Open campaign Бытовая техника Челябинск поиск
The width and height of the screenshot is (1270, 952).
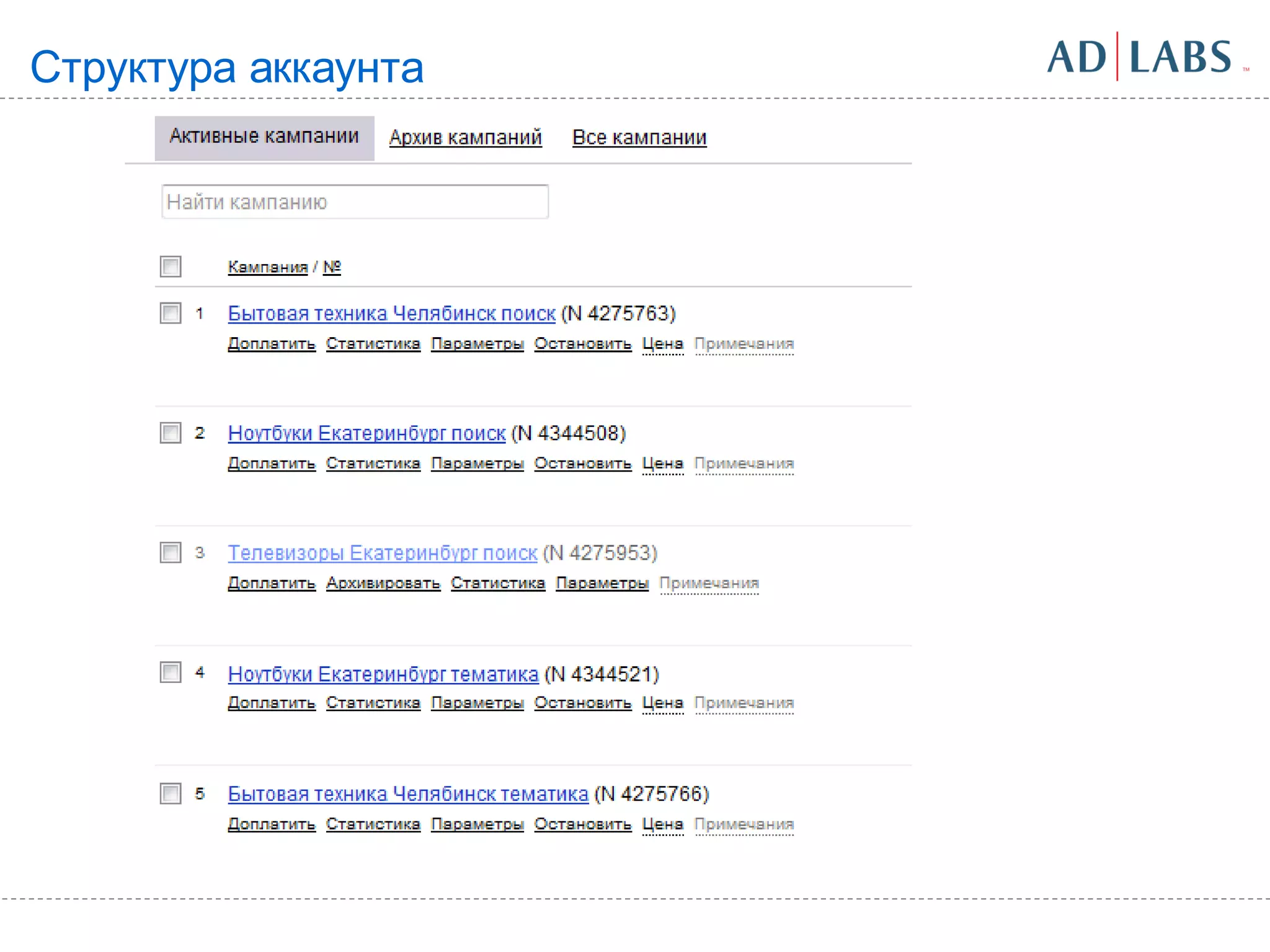[x=391, y=314]
